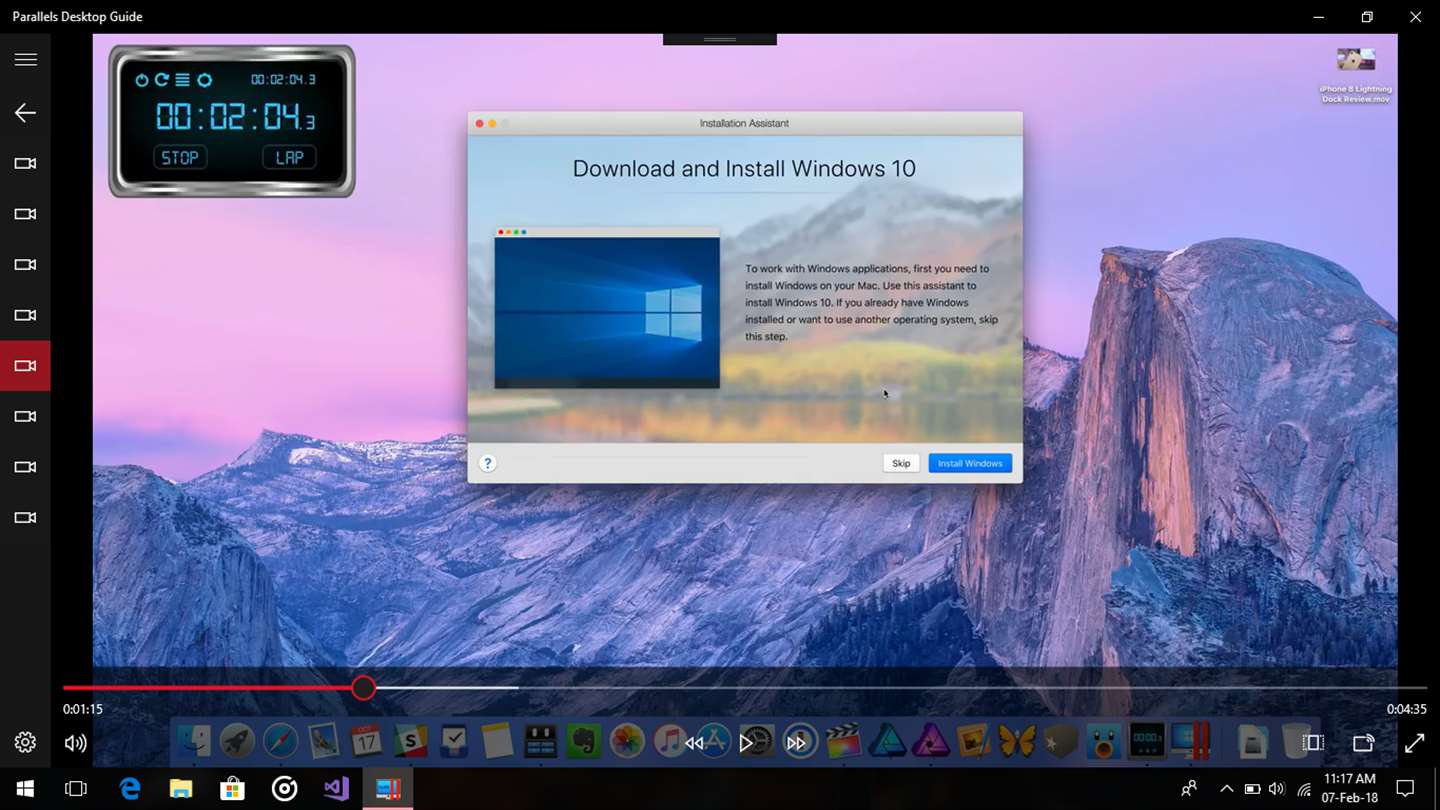Click the elapsed time 0:01:15
The width and height of the screenshot is (1440, 810).
tap(83, 709)
